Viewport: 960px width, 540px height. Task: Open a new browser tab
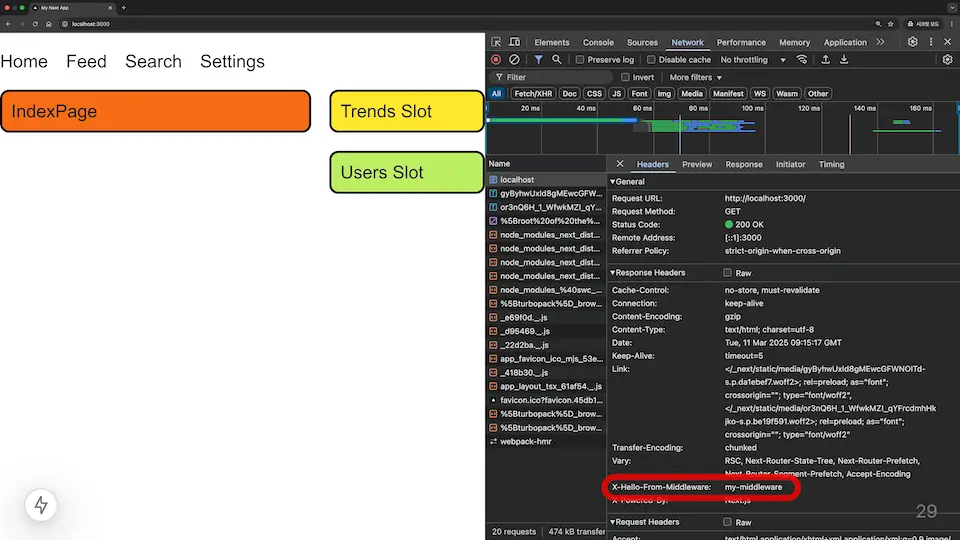point(124,8)
